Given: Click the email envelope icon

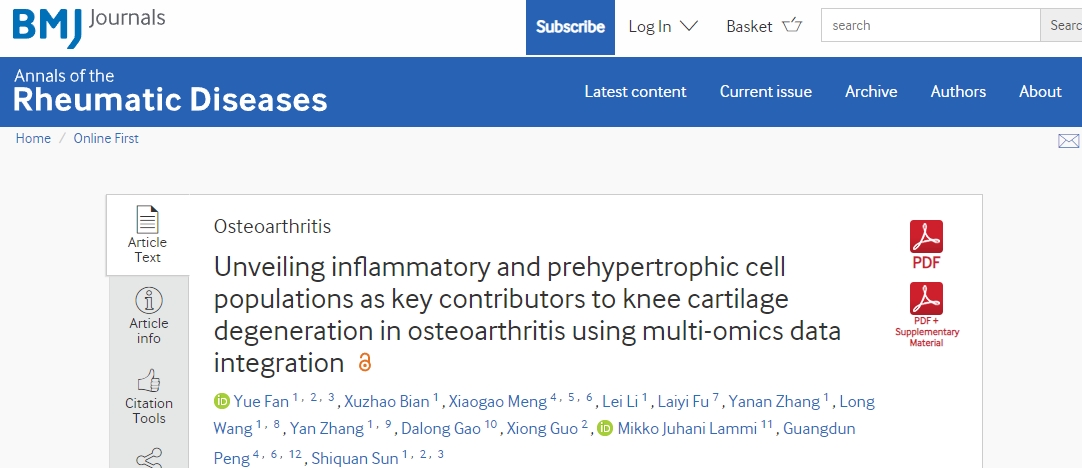Looking at the screenshot, I should coord(1068,141).
